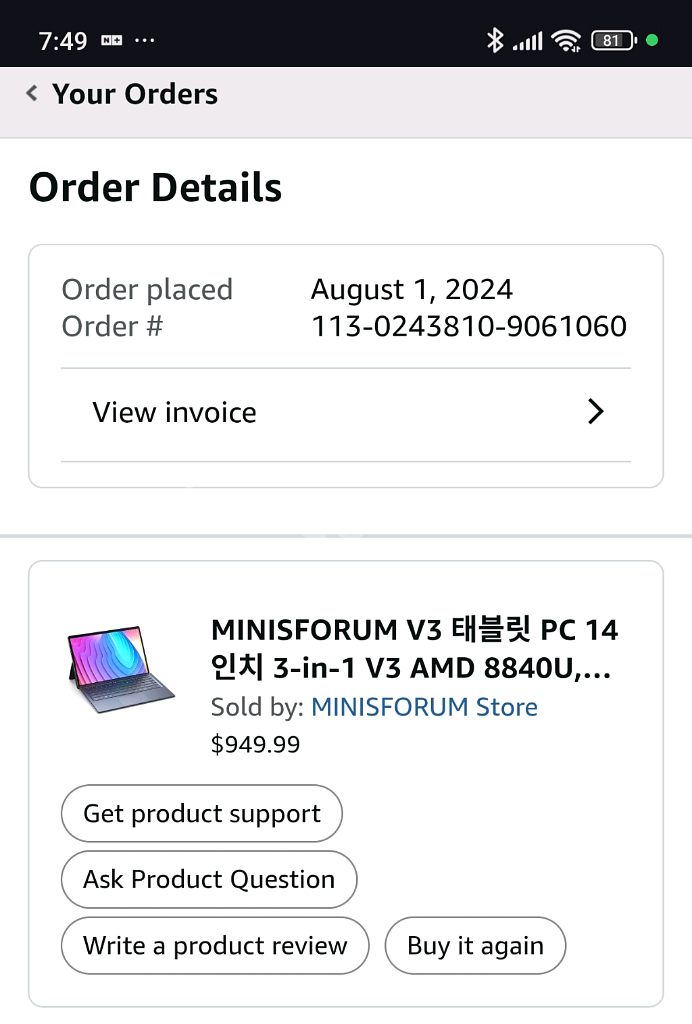Tap the three-dot notification overflow icon

tap(144, 41)
